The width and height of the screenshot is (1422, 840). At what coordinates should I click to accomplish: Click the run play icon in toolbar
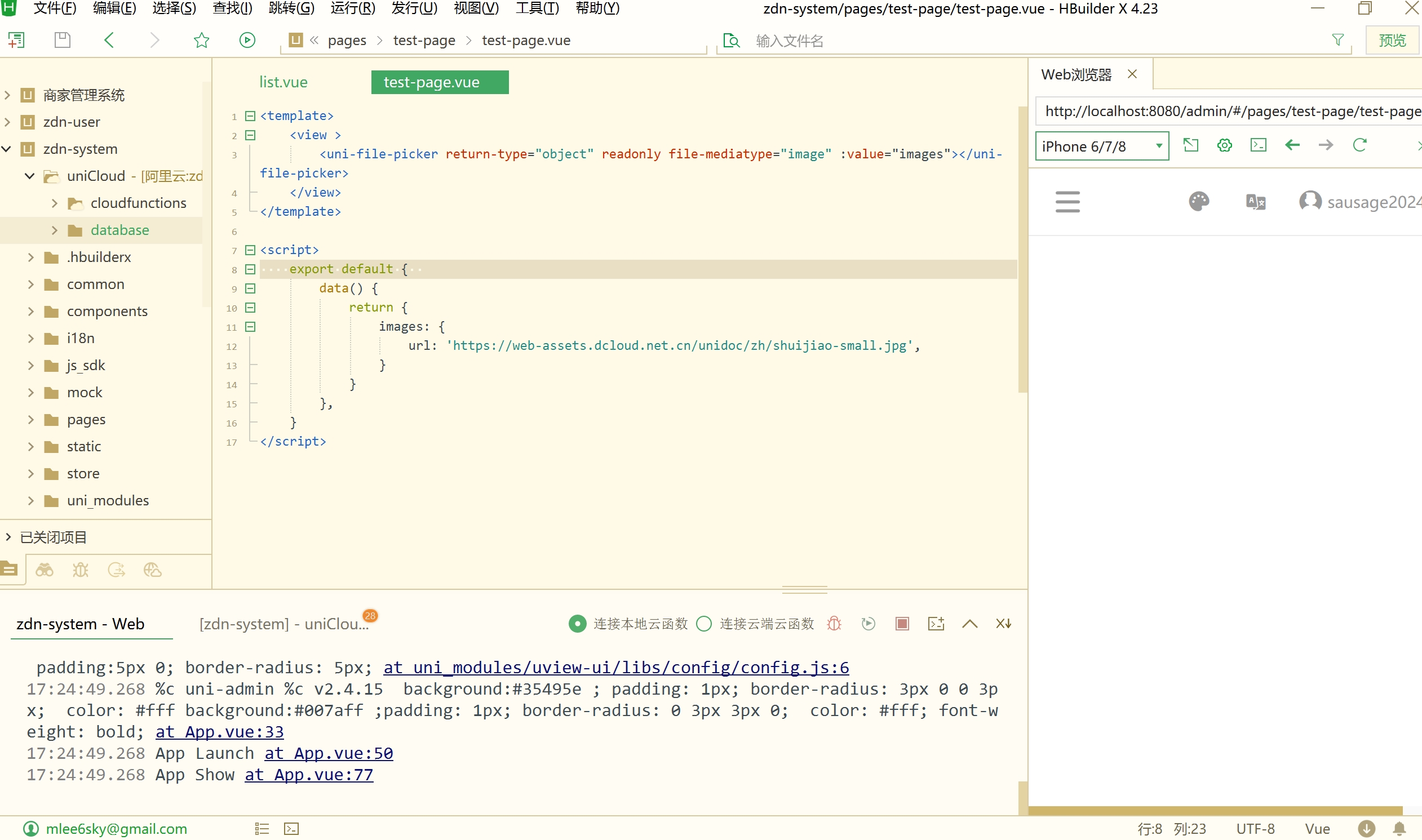[x=247, y=40]
